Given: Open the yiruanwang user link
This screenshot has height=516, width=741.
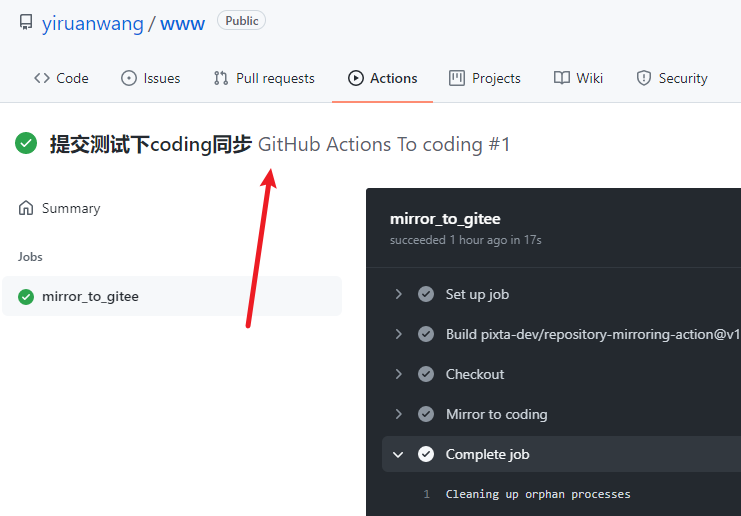Looking at the screenshot, I should click(93, 23).
